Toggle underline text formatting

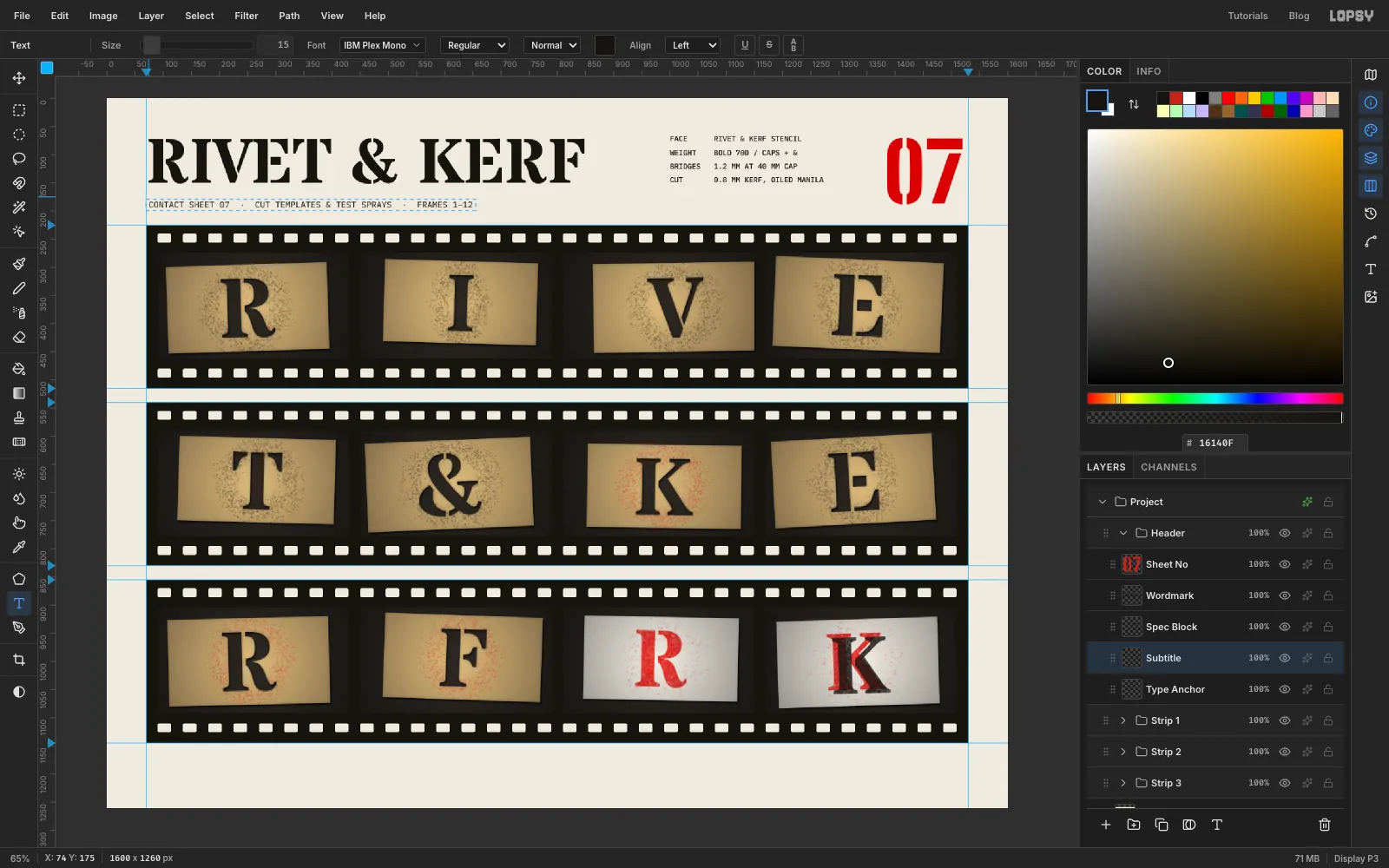pos(744,45)
